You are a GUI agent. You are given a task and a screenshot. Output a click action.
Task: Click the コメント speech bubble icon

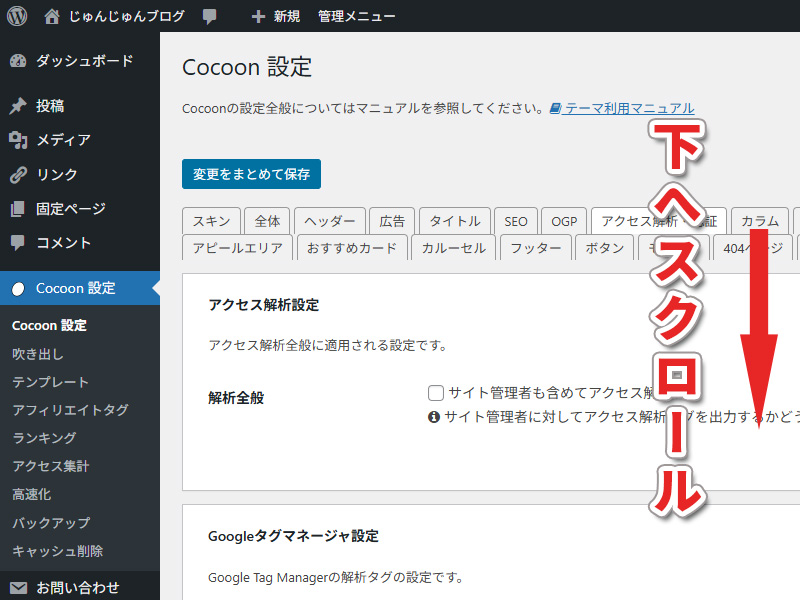click(x=18, y=243)
